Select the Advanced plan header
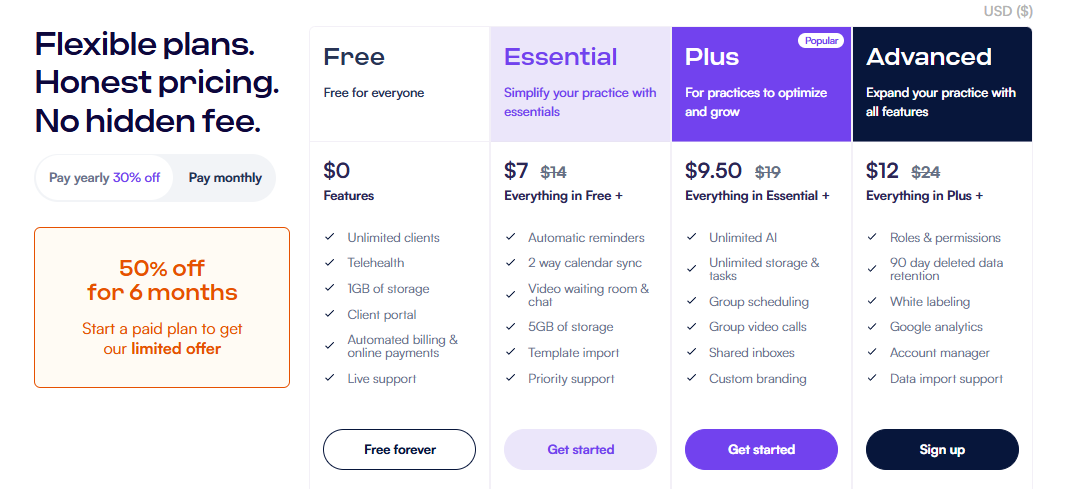 tap(942, 84)
